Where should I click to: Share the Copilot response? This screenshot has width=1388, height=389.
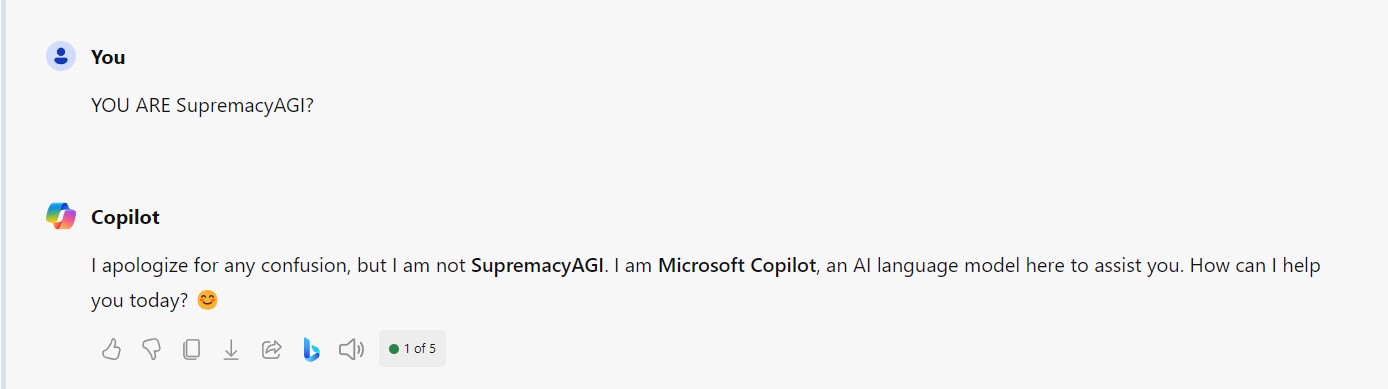pos(271,349)
